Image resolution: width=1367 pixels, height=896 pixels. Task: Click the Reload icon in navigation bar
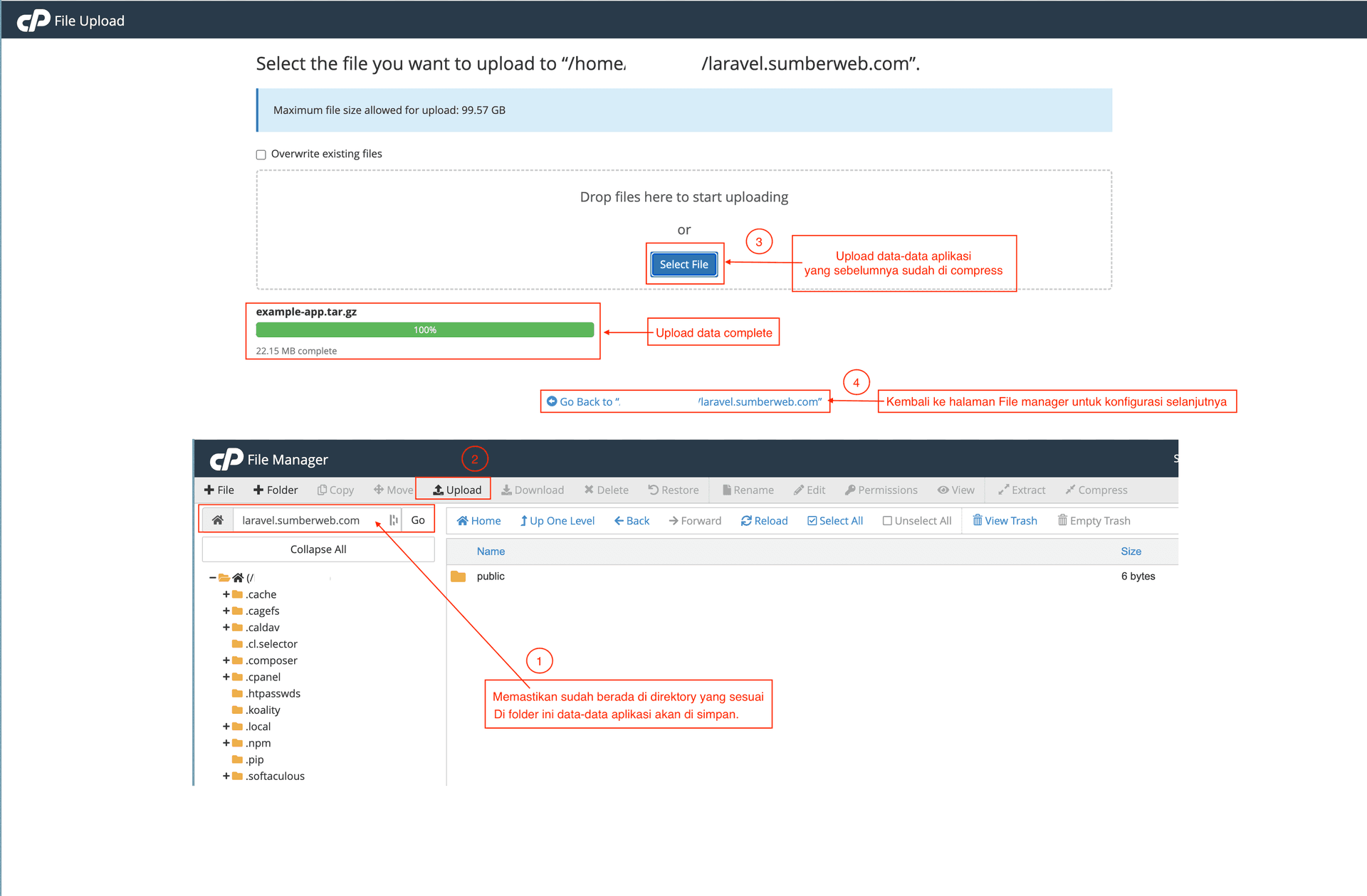coord(746,521)
